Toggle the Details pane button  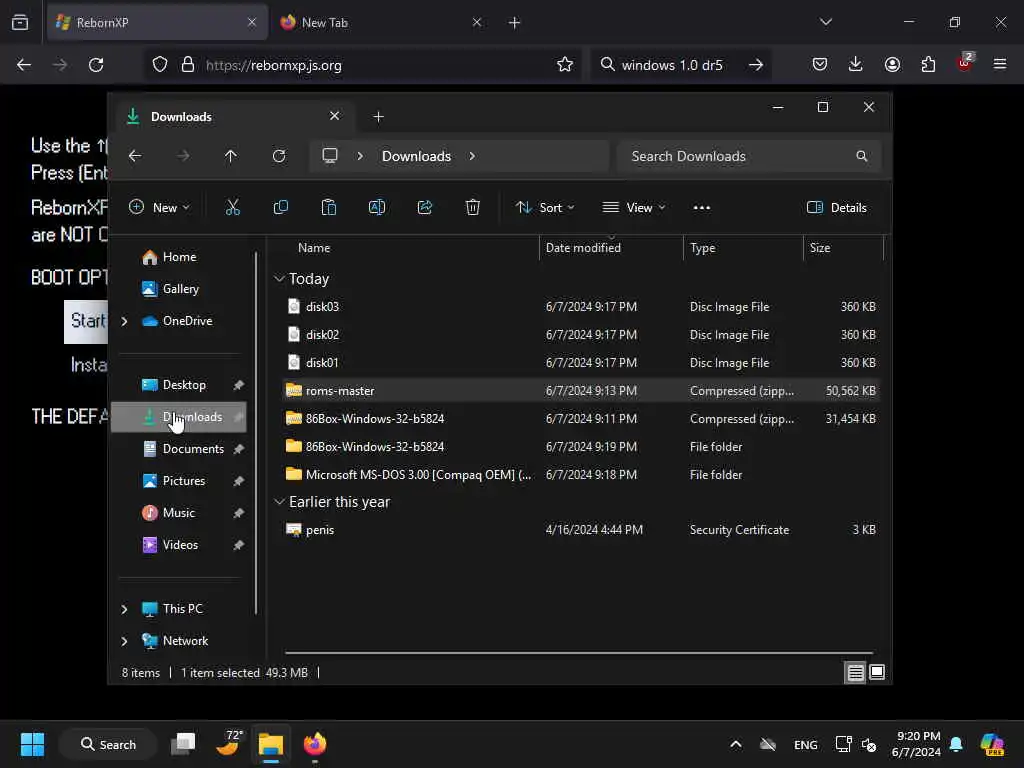tap(837, 208)
